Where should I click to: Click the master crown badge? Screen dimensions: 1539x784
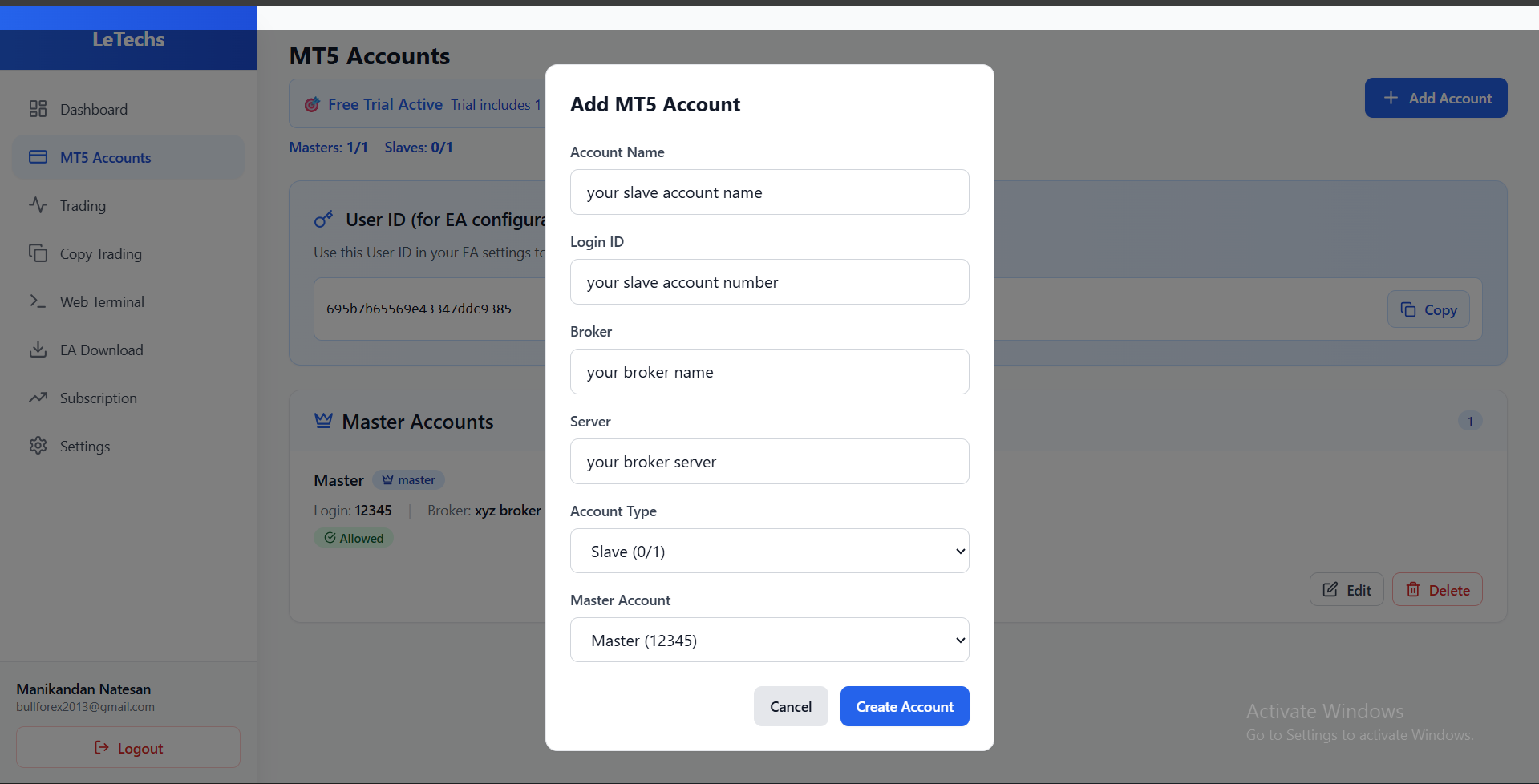tap(408, 479)
